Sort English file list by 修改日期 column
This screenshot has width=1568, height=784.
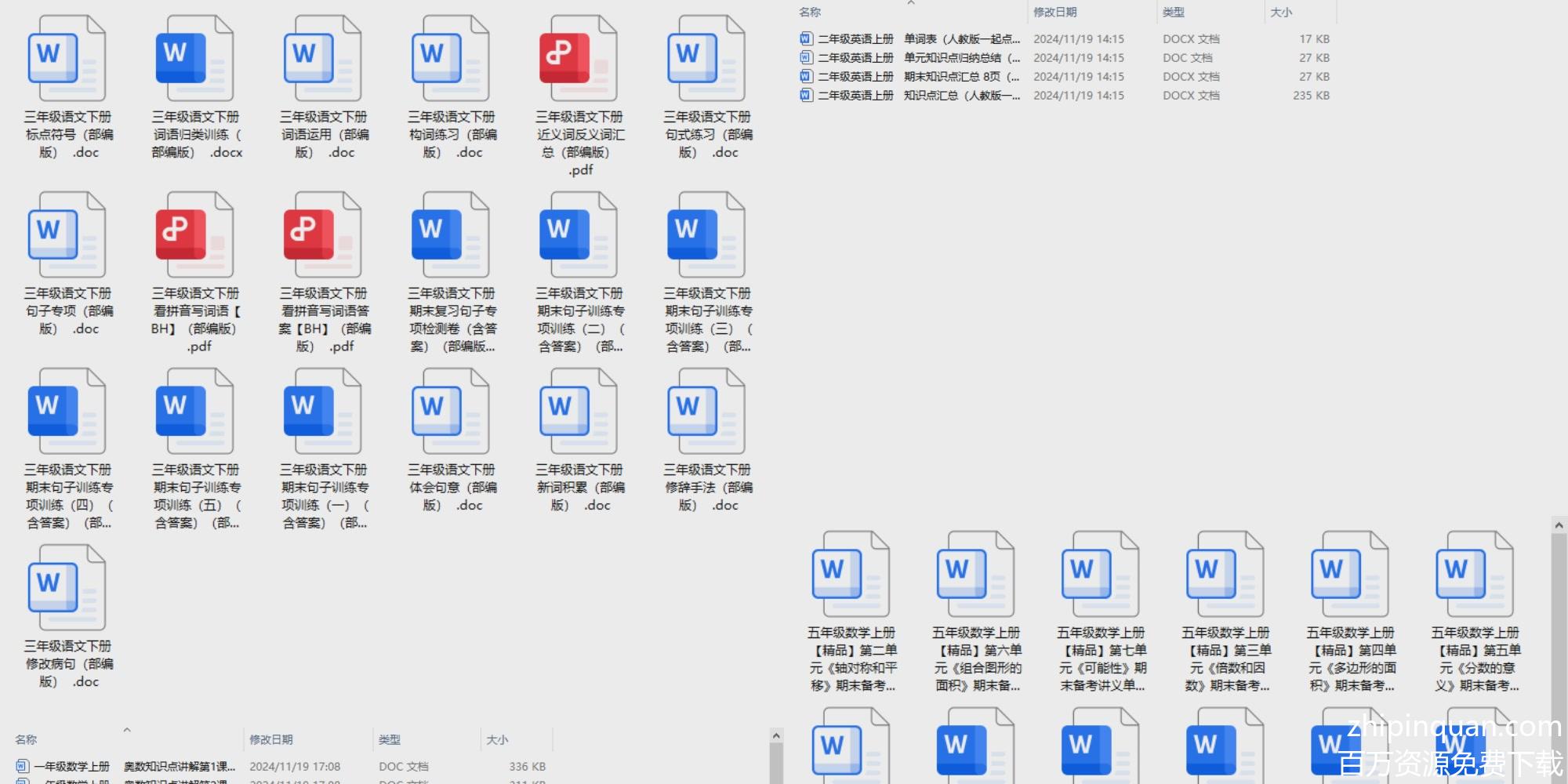(x=1054, y=13)
